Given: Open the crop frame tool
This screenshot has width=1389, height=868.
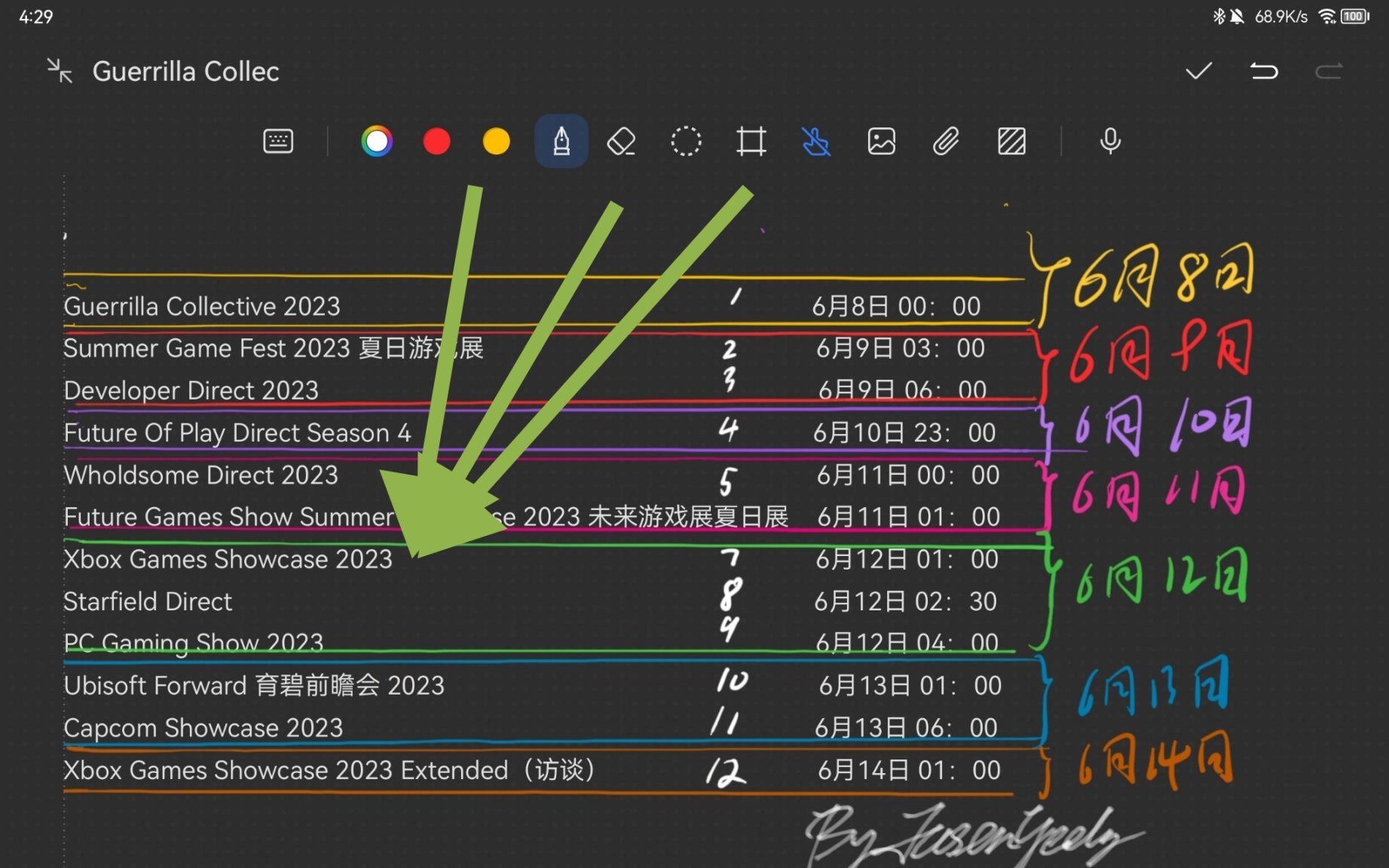Looking at the screenshot, I should 751,141.
